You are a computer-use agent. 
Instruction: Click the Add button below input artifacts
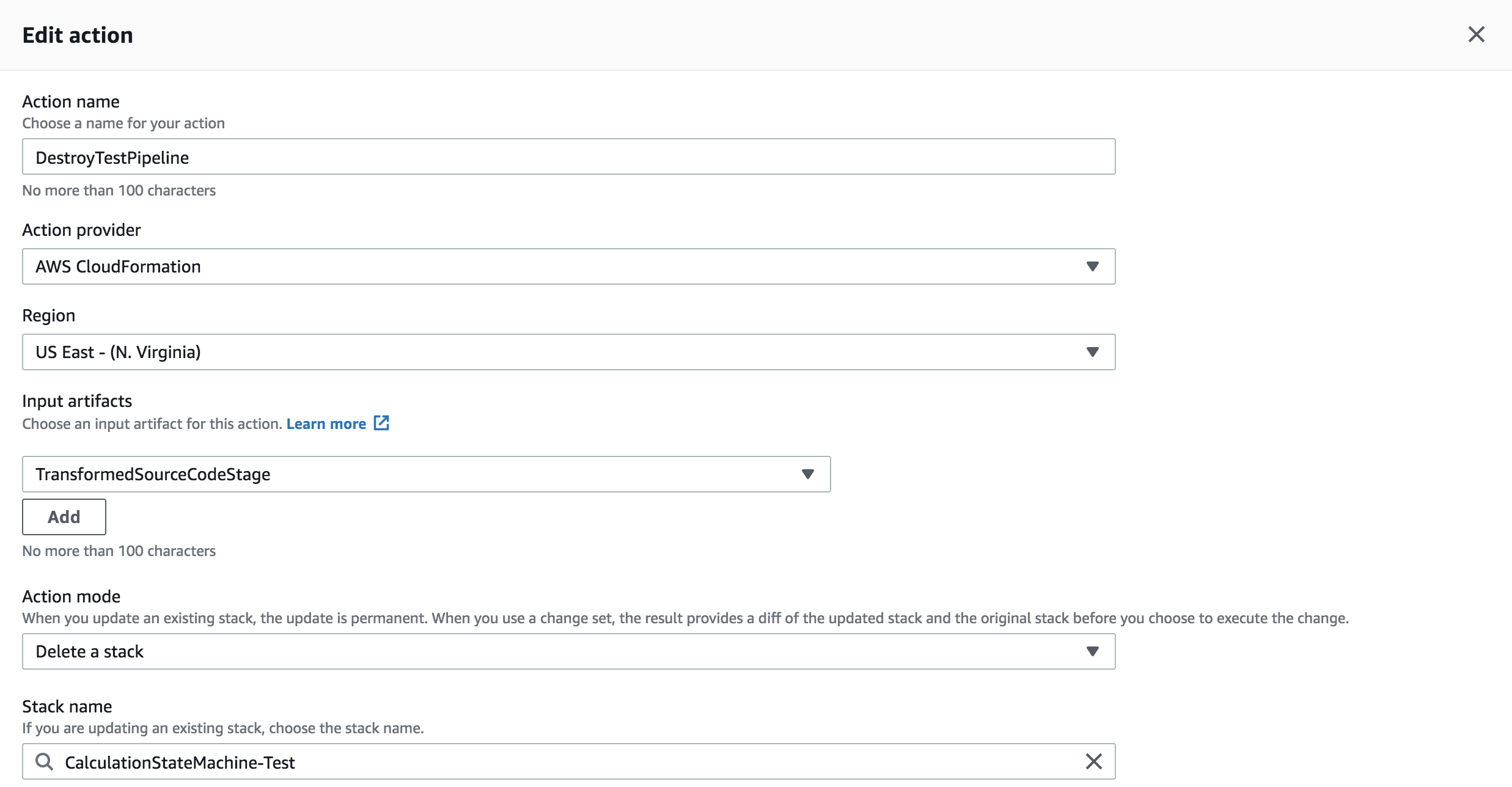[64, 516]
